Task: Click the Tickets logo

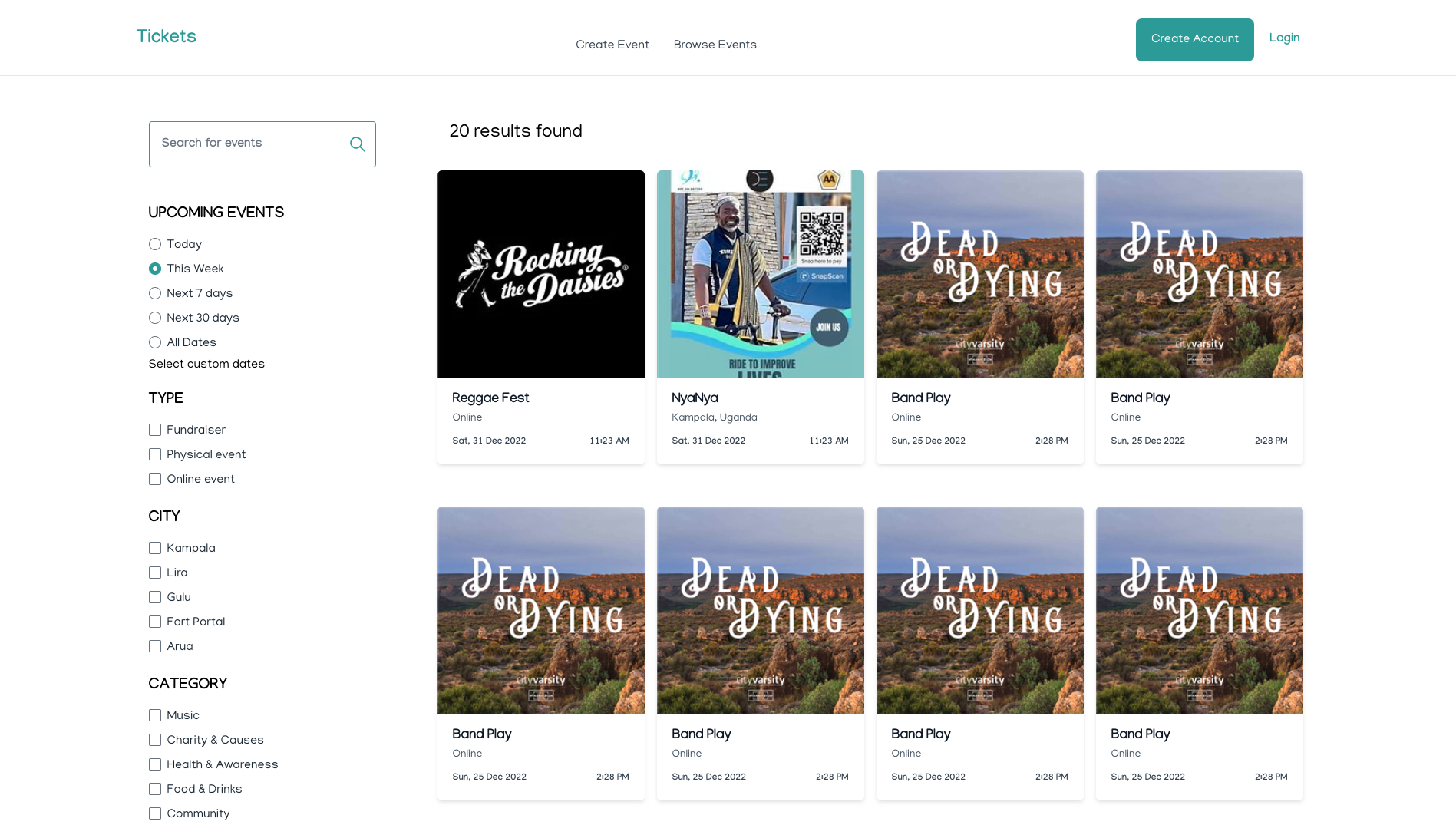Action: pos(166,37)
